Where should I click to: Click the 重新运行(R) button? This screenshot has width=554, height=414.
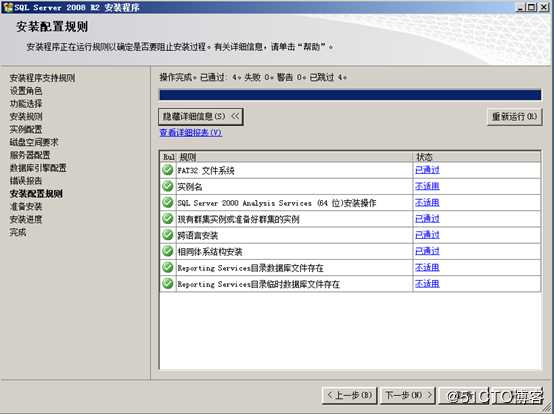point(514,117)
